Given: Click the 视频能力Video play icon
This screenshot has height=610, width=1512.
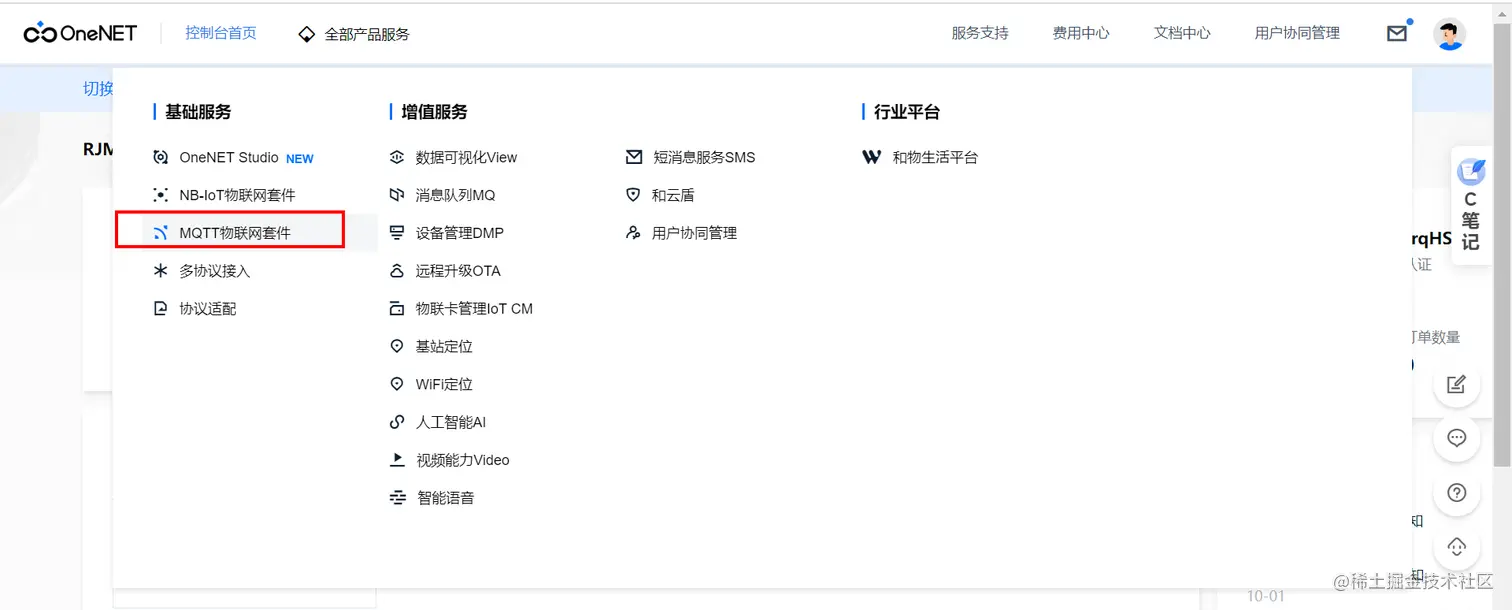Looking at the screenshot, I should pos(397,460).
